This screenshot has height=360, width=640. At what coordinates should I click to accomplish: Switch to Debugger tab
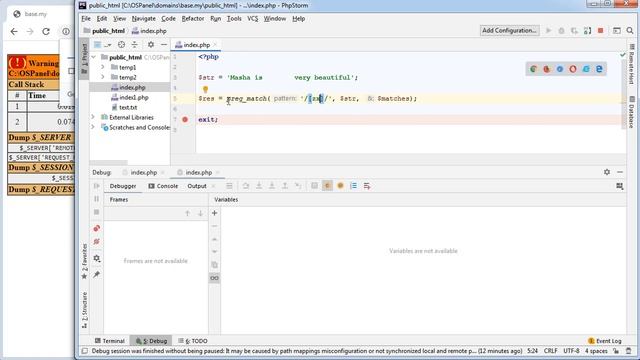click(123, 186)
